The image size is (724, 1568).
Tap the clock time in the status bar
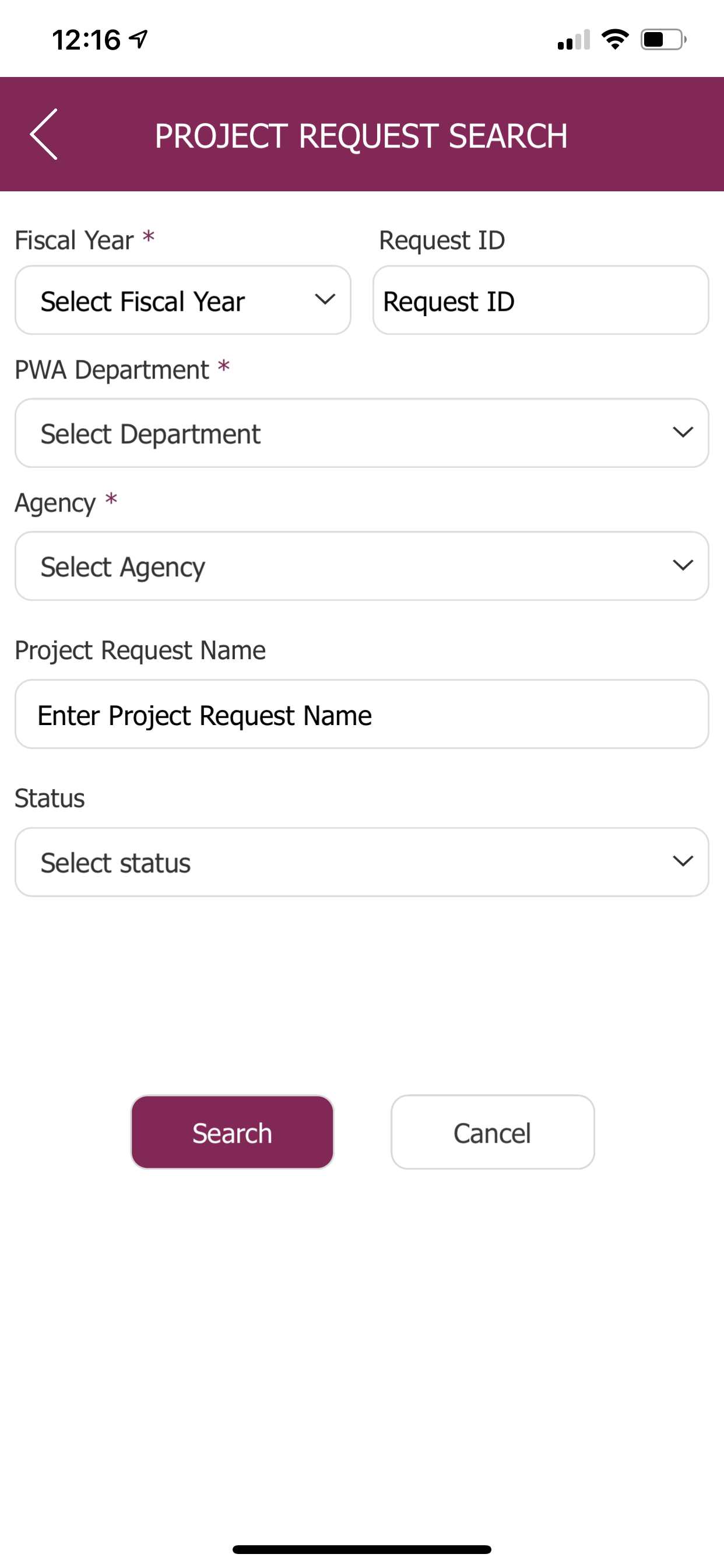coord(86,40)
